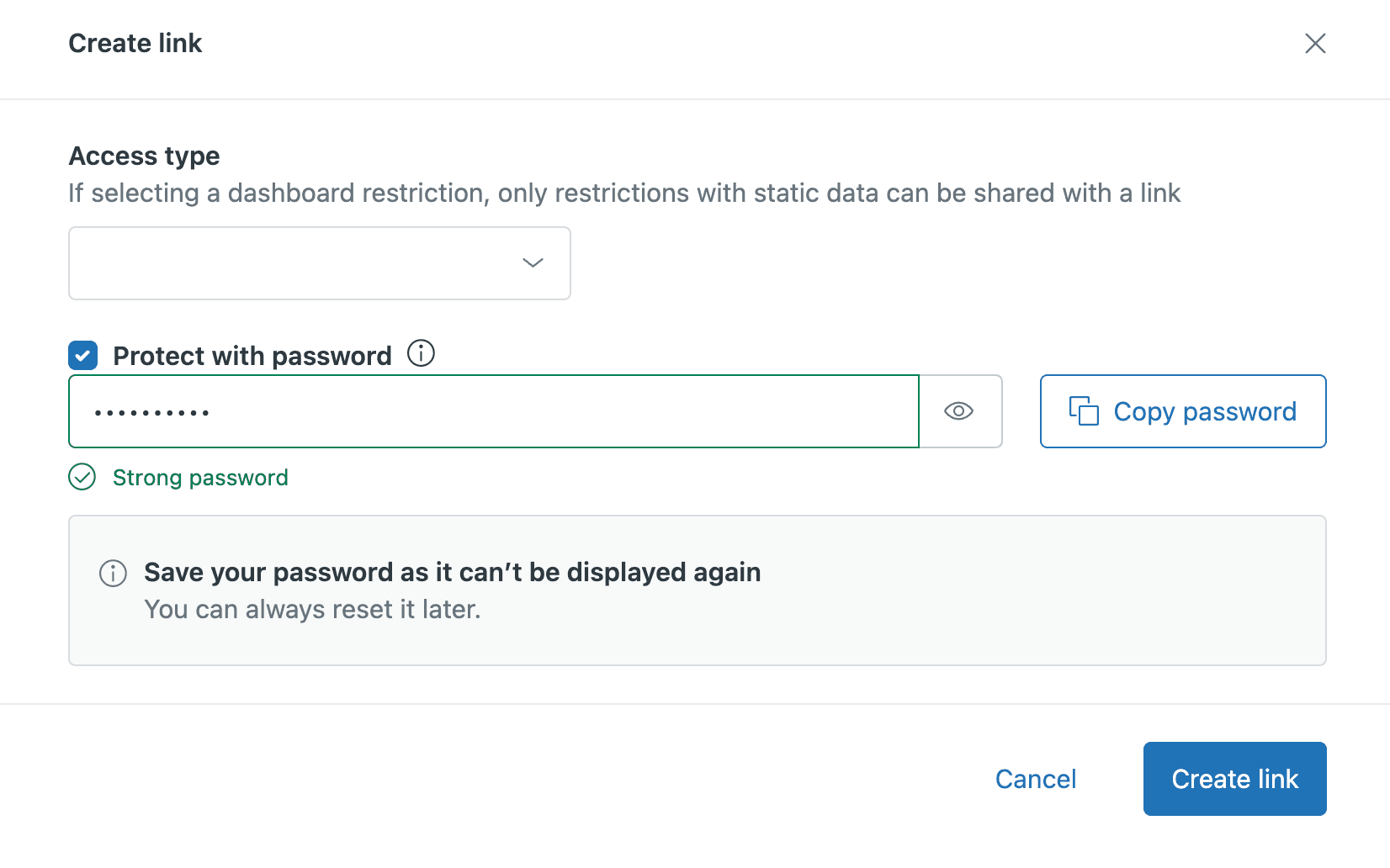Image resolution: width=1390 pixels, height=868 pixels.
Task: Toggle password visibility with the eye control
Action: point(959,411)
